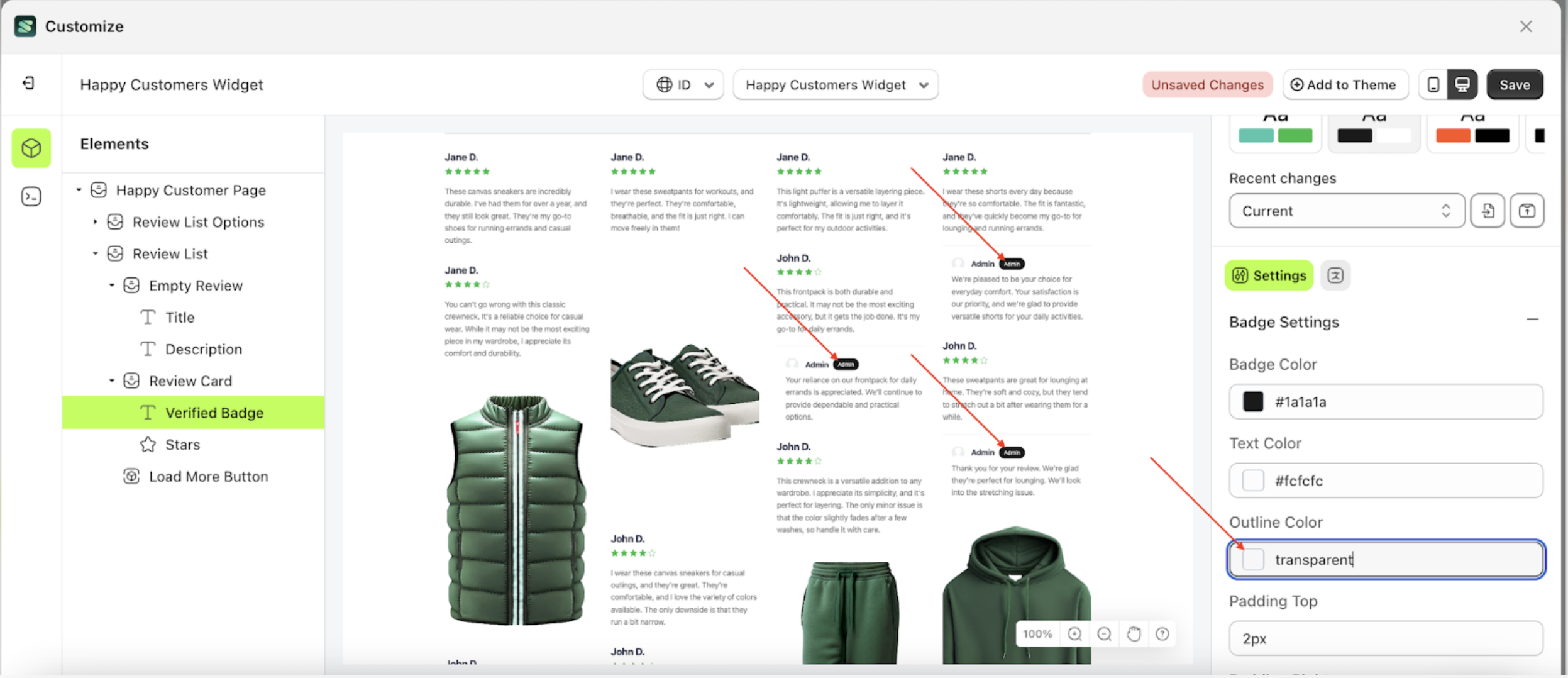The width and height of the screenshot is (1568, 678).
Task: Select the Elements cube icon in sidebar
Action: (31, 148)
